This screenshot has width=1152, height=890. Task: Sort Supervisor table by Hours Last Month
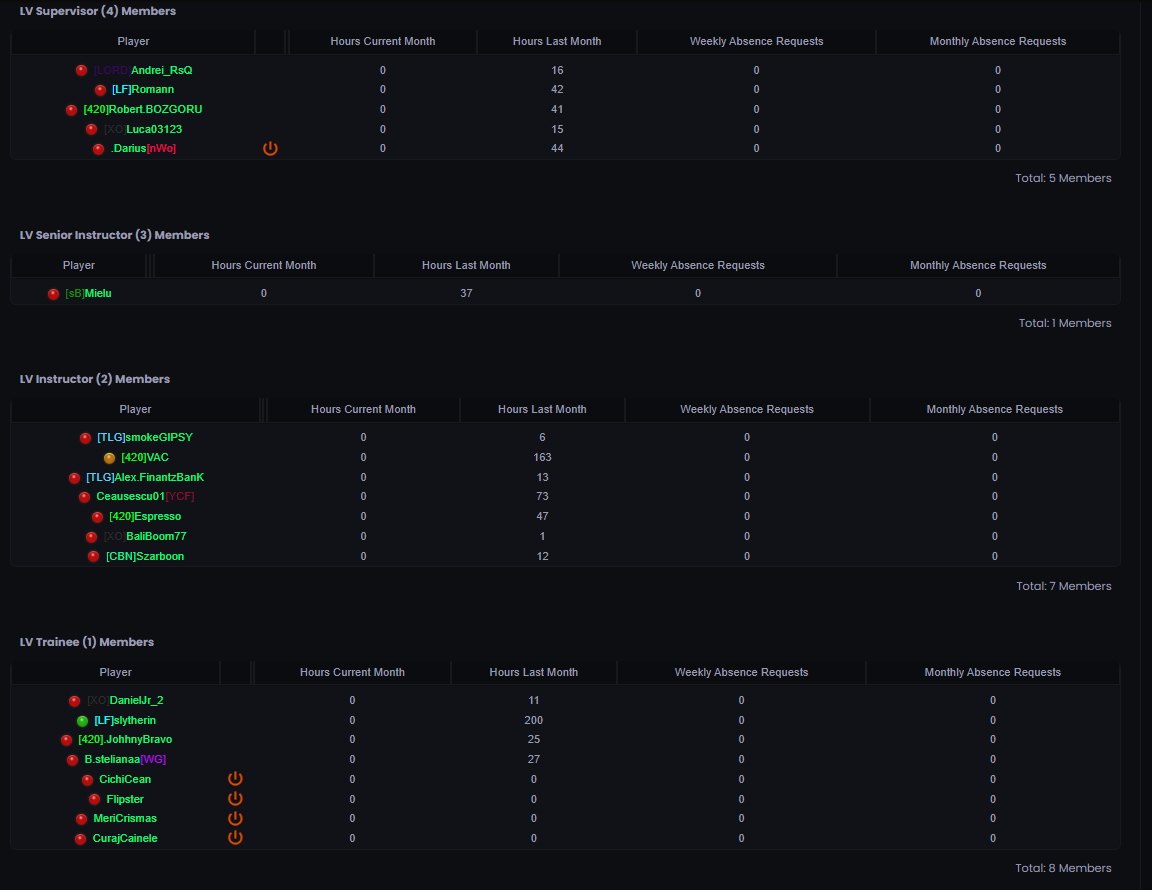click(x=557, y=41)
